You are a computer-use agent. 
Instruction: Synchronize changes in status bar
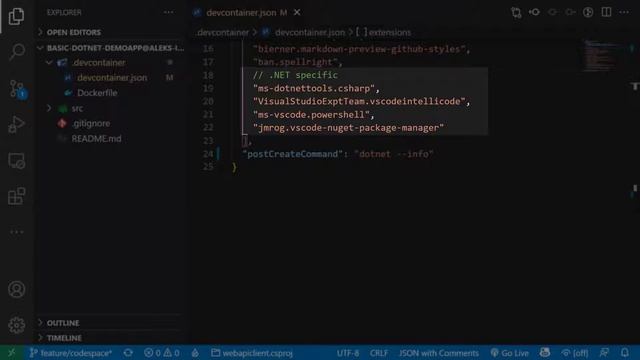(x=128, y=353)
